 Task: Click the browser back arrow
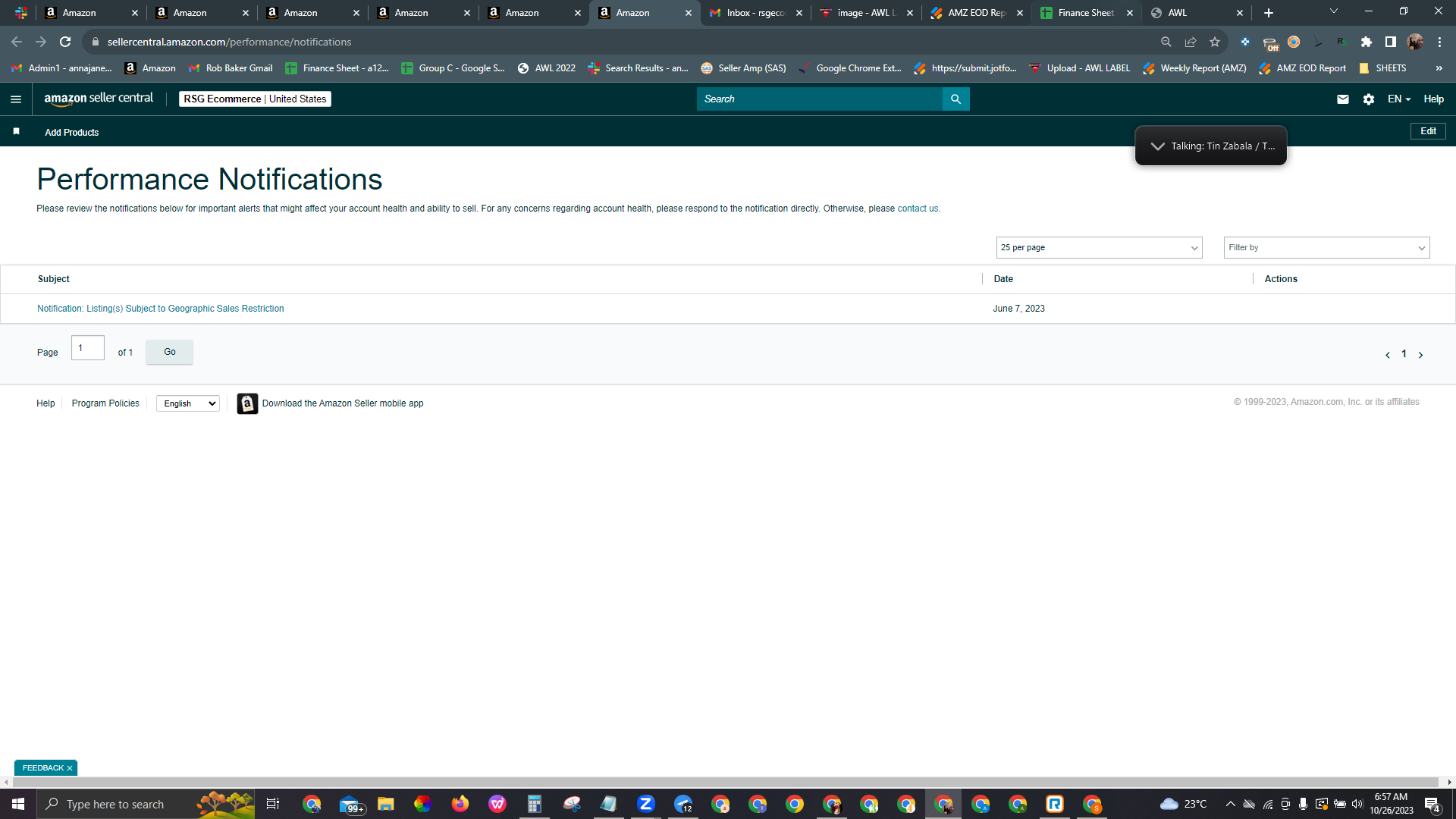(x=17, y=42)
